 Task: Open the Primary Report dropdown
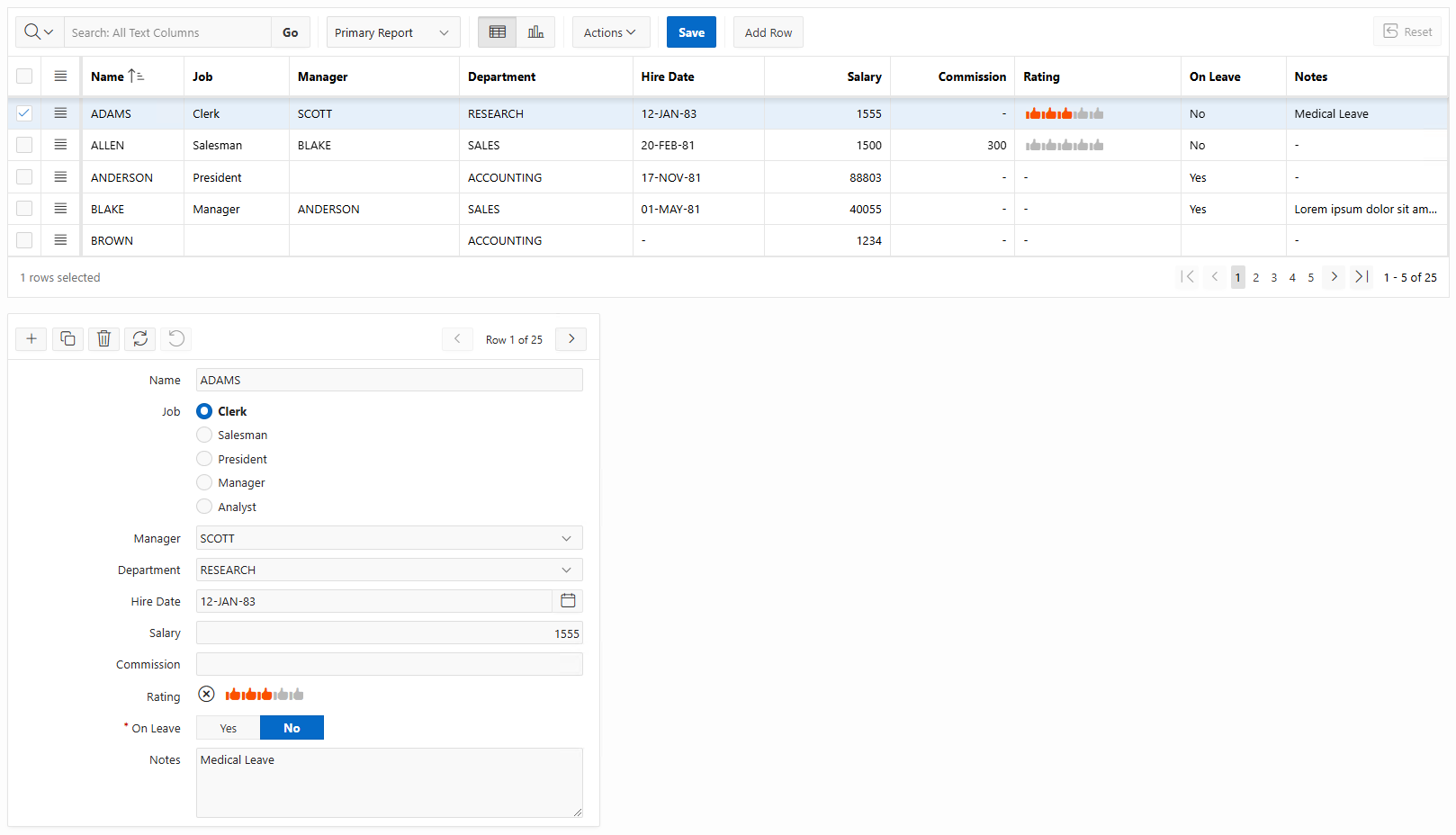393,32
